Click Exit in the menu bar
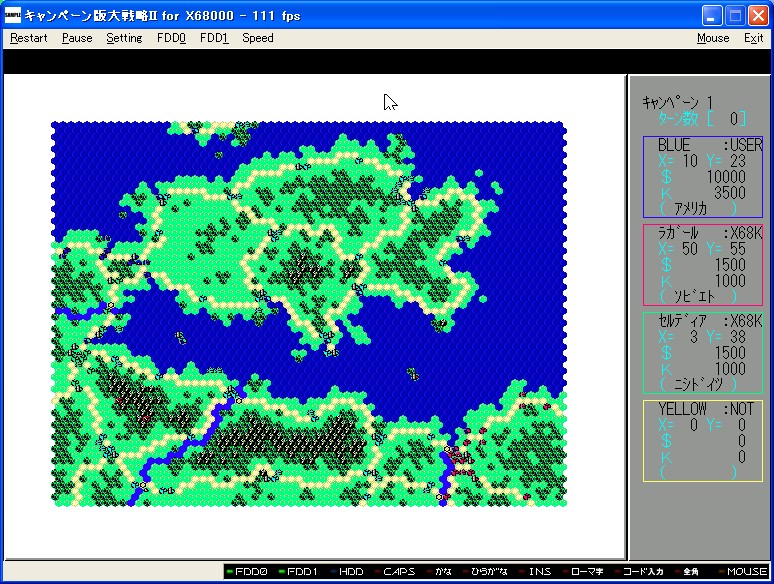 (x=754, y=38)
